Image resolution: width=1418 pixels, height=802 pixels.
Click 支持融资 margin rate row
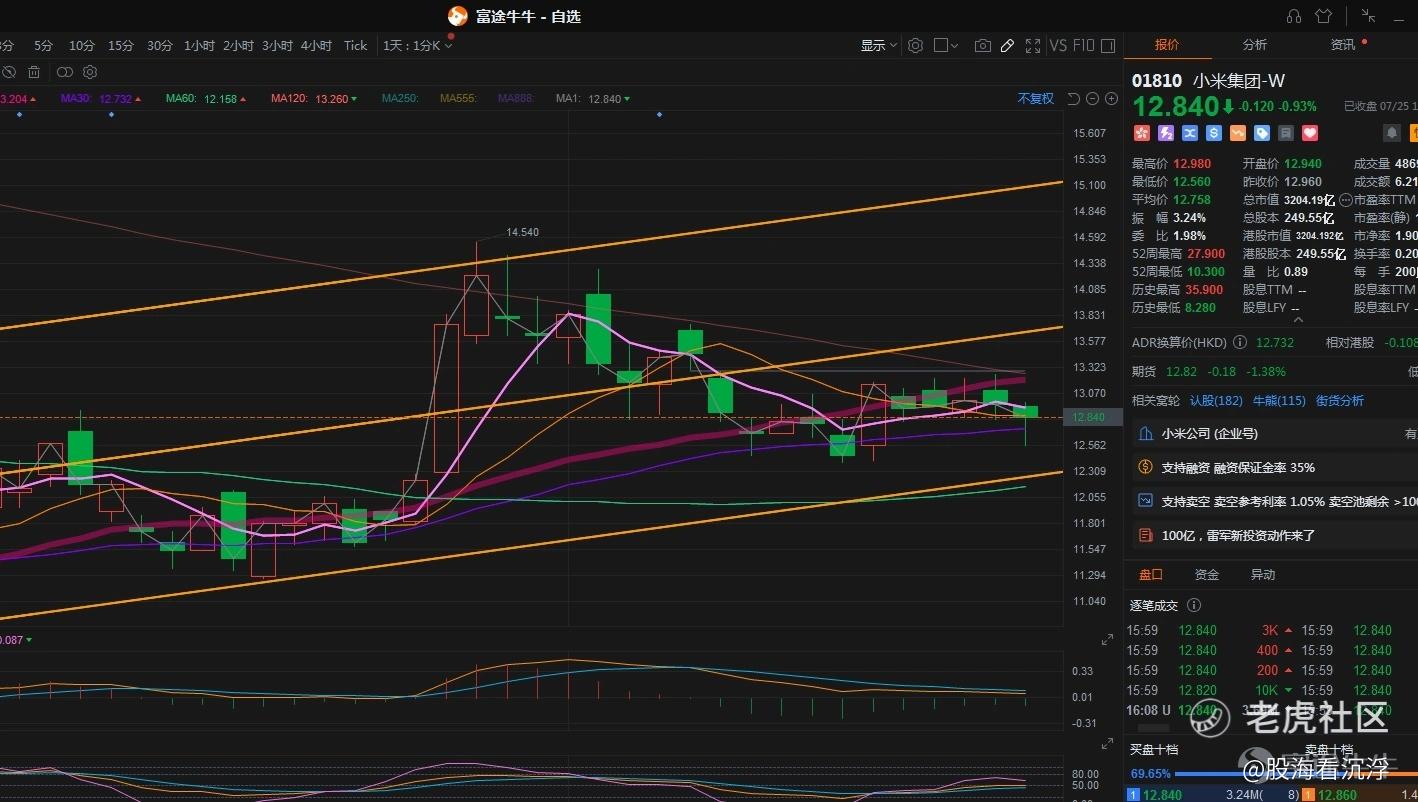[x=1272, y=468]
